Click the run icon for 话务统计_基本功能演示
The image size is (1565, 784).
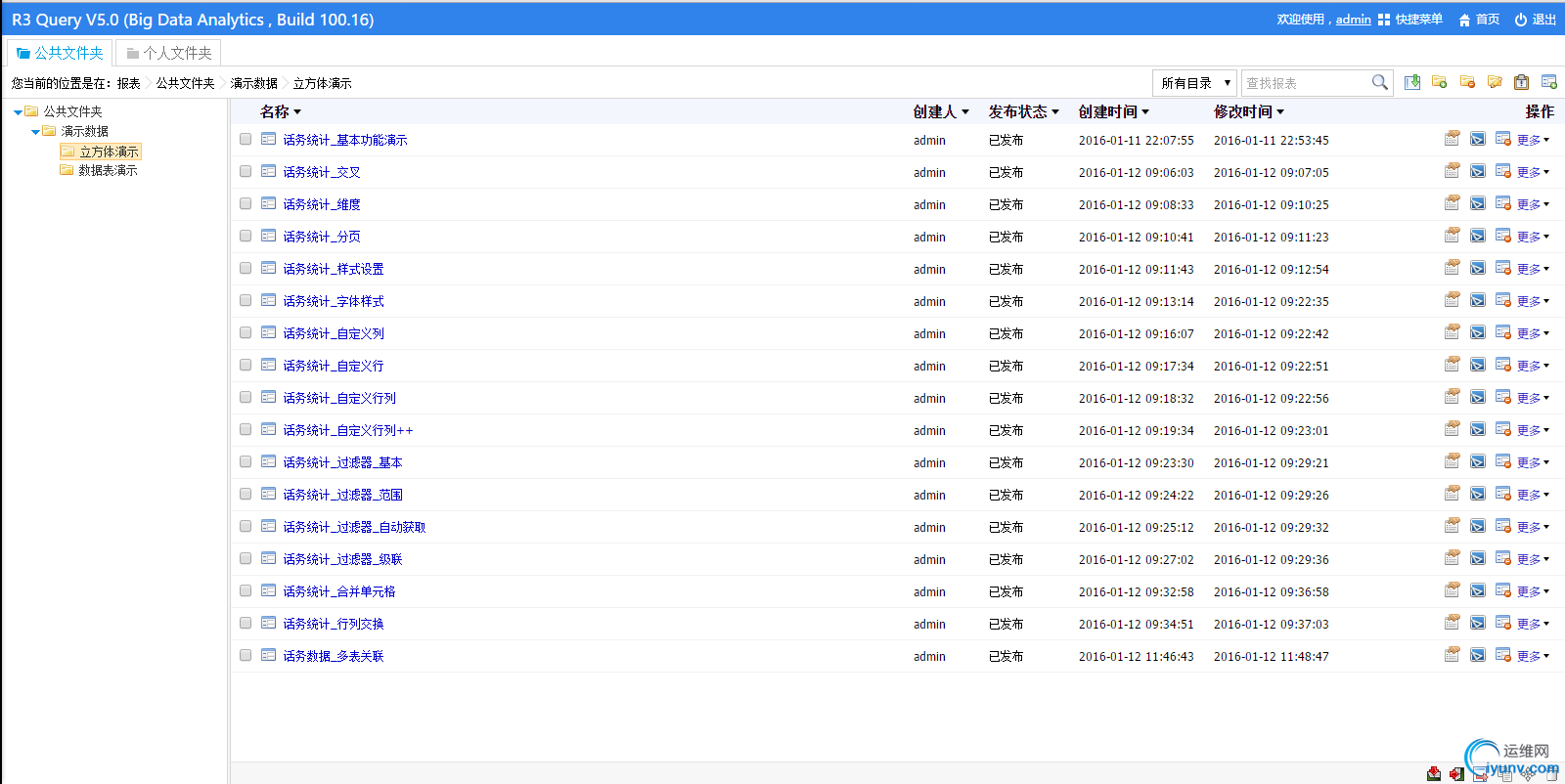[x=1478, y=139]
